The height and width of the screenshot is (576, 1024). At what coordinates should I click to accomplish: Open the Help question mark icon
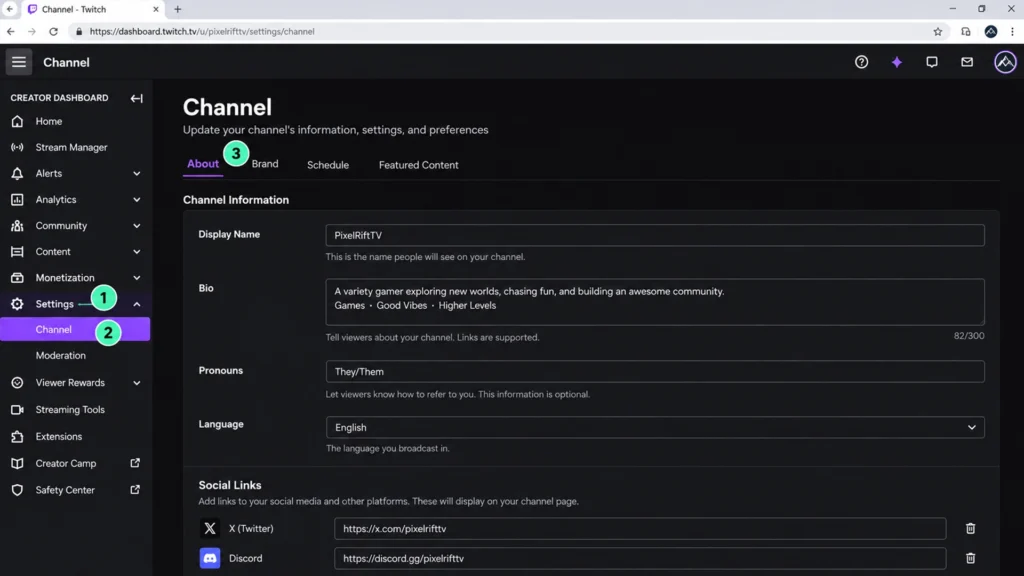point(861,62)
